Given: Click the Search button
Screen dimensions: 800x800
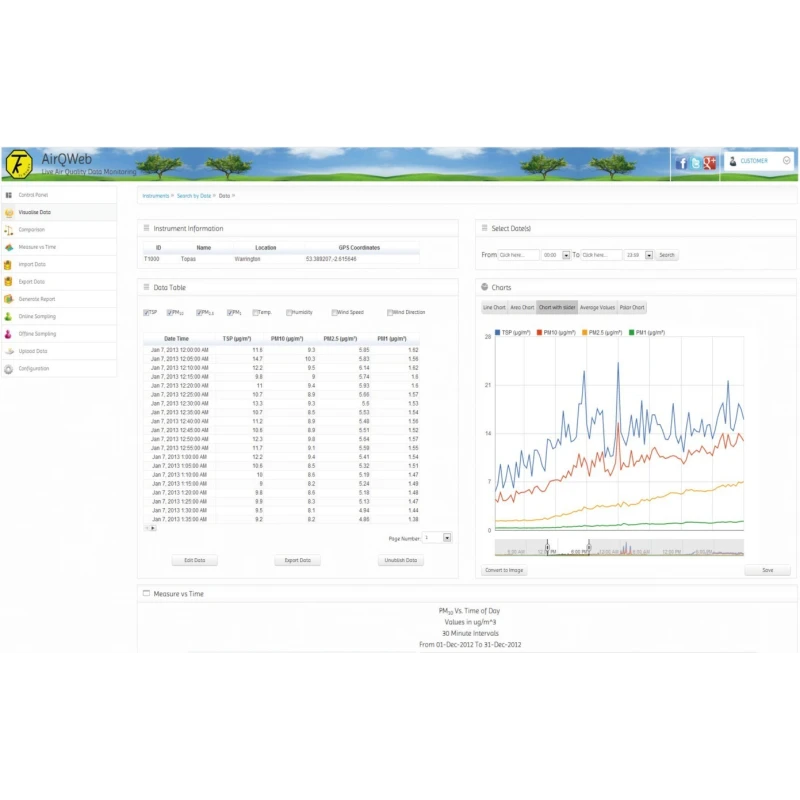Looking at the screenshot, I should 667,254.
